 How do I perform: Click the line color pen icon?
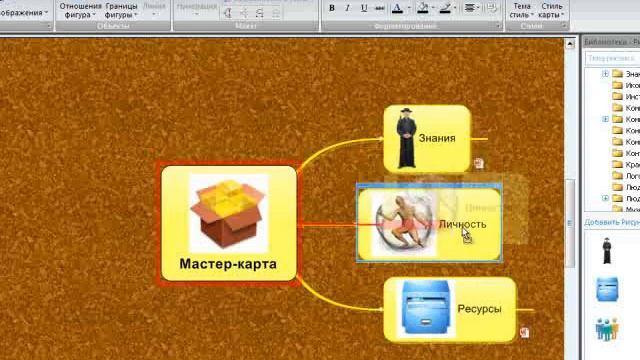445,8
